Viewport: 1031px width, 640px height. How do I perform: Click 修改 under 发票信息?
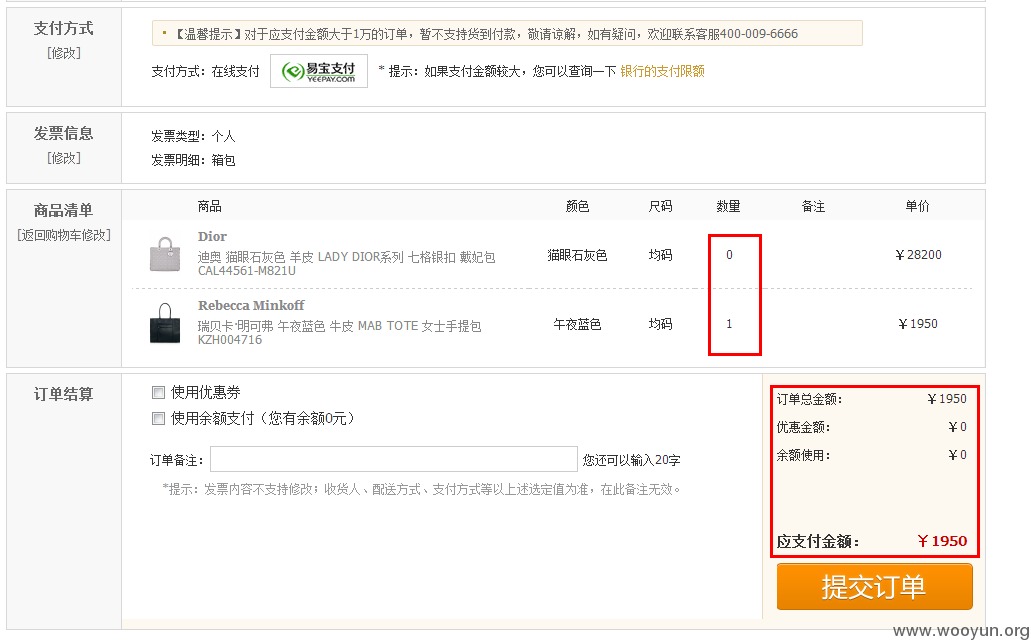pos(64,158)
